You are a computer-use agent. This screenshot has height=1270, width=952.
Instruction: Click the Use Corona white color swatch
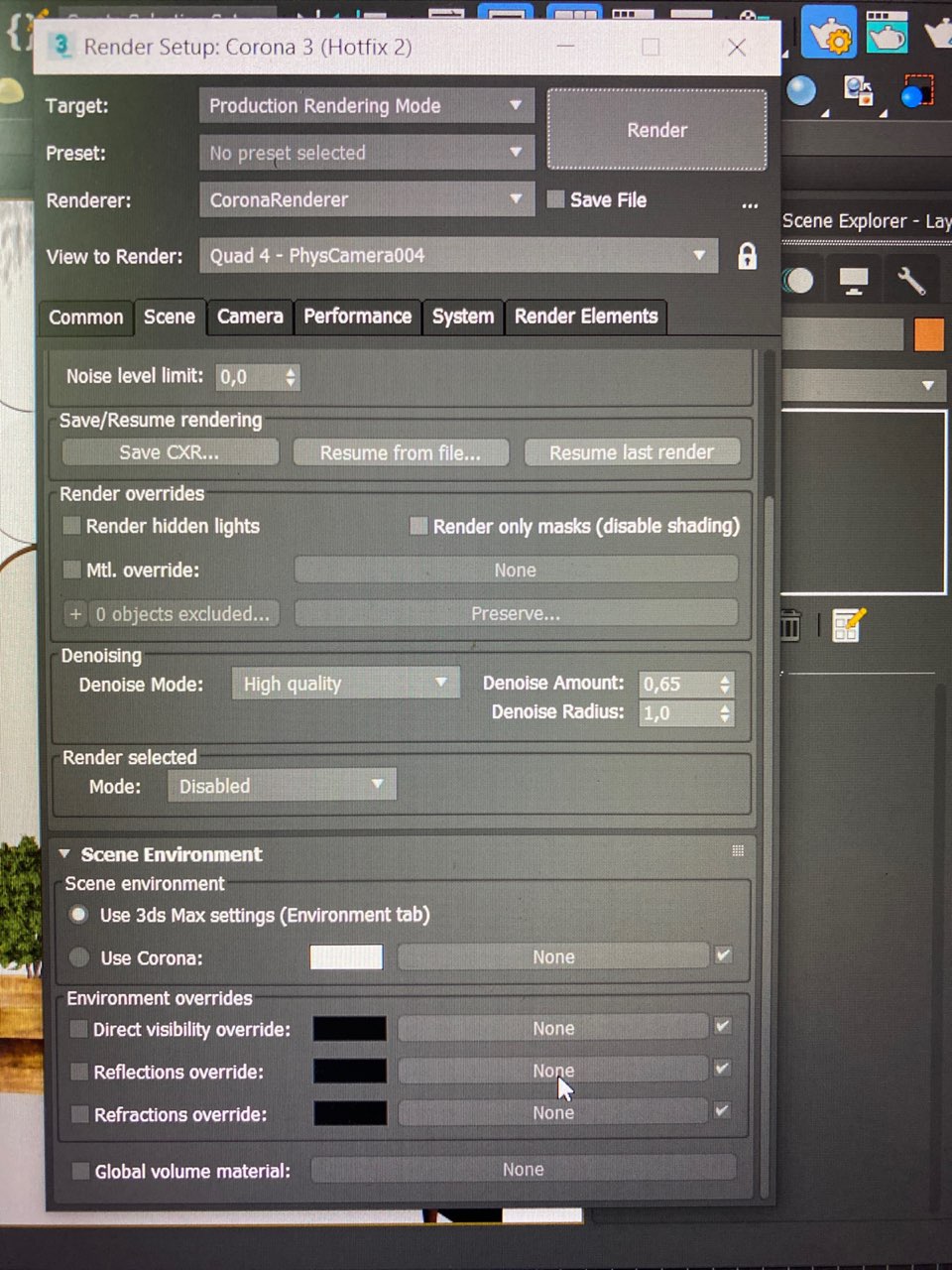click(x=346, y=956)
